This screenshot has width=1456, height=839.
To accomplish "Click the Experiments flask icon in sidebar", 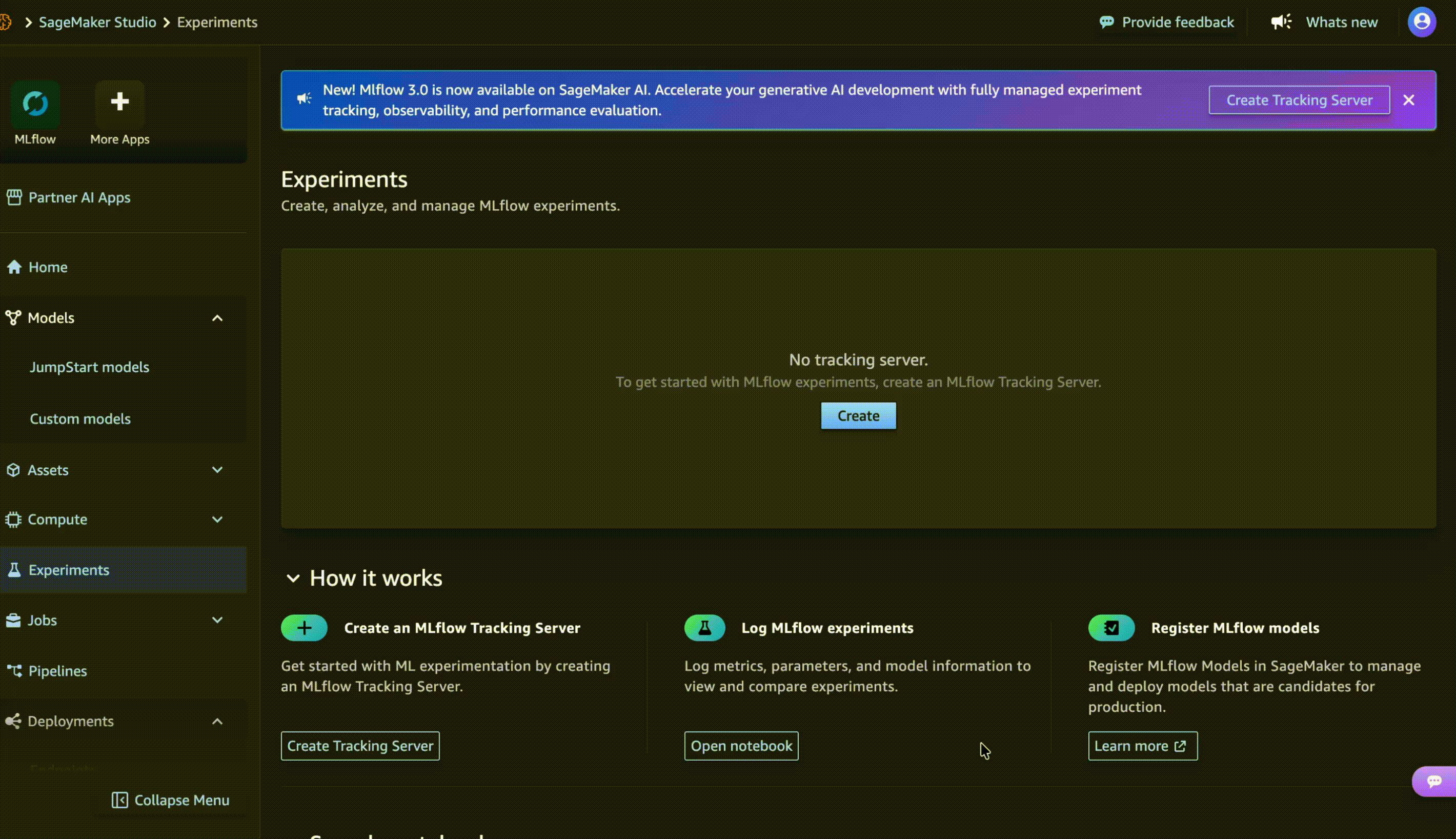I will click(14, 570).
